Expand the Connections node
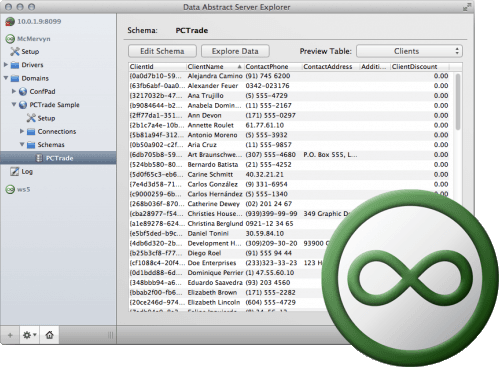This screenshot has width=499, height=367. [x=22, y=131]
